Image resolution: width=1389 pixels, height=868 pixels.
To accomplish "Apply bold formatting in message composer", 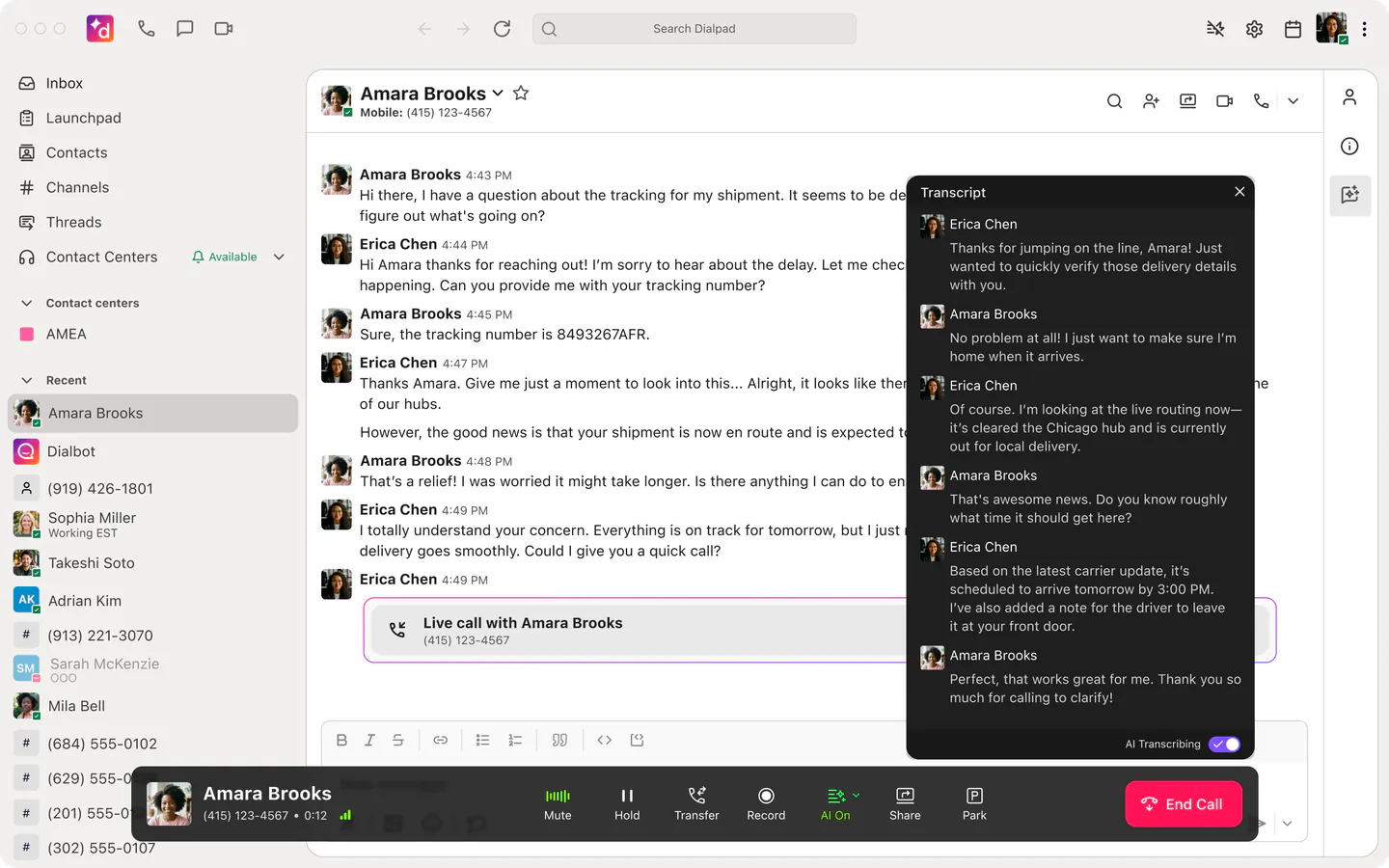I will [x=341, y=740].
